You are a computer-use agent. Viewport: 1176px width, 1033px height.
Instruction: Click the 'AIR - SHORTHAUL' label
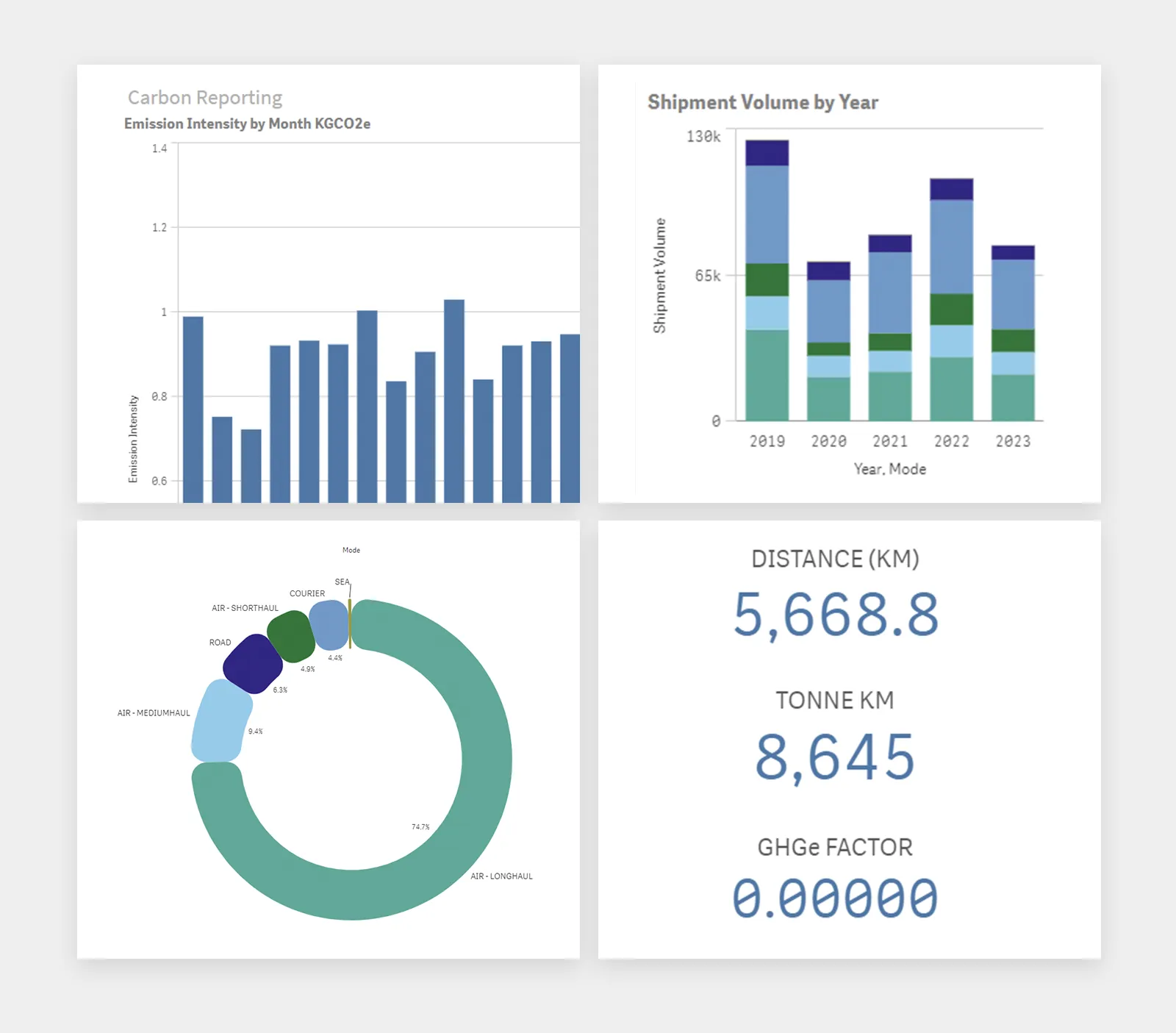coord(245,608)
